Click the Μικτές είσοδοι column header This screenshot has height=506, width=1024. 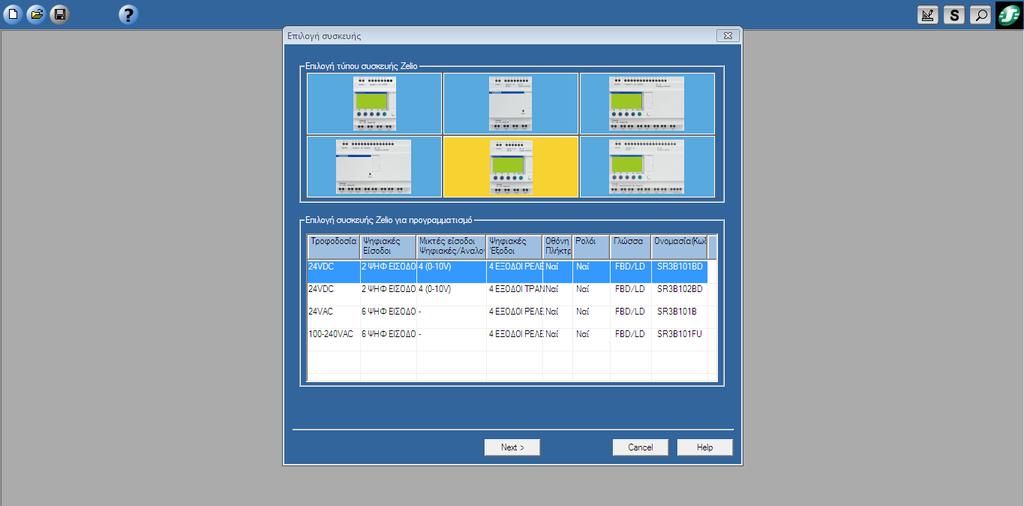point(451,247)
